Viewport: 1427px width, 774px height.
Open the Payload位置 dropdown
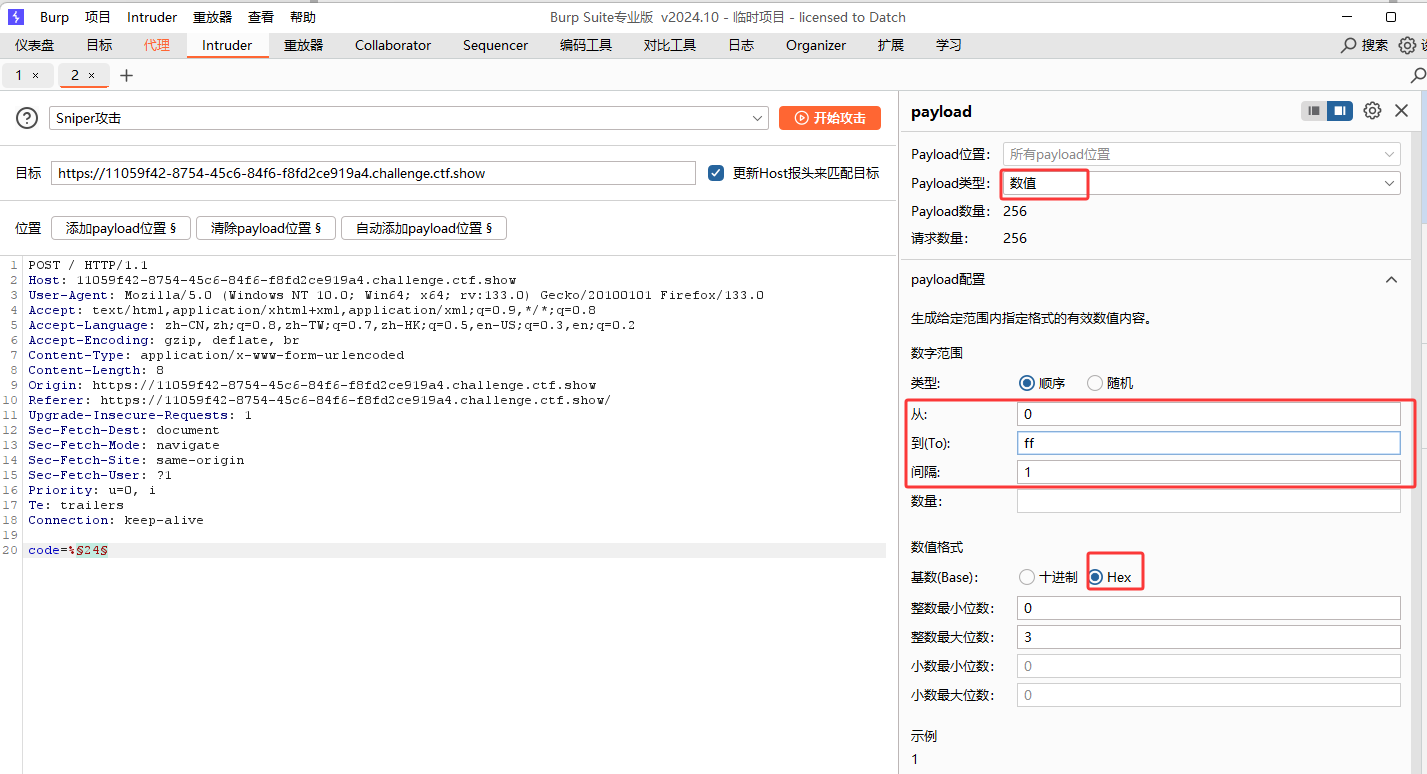tap(1201, 154)
